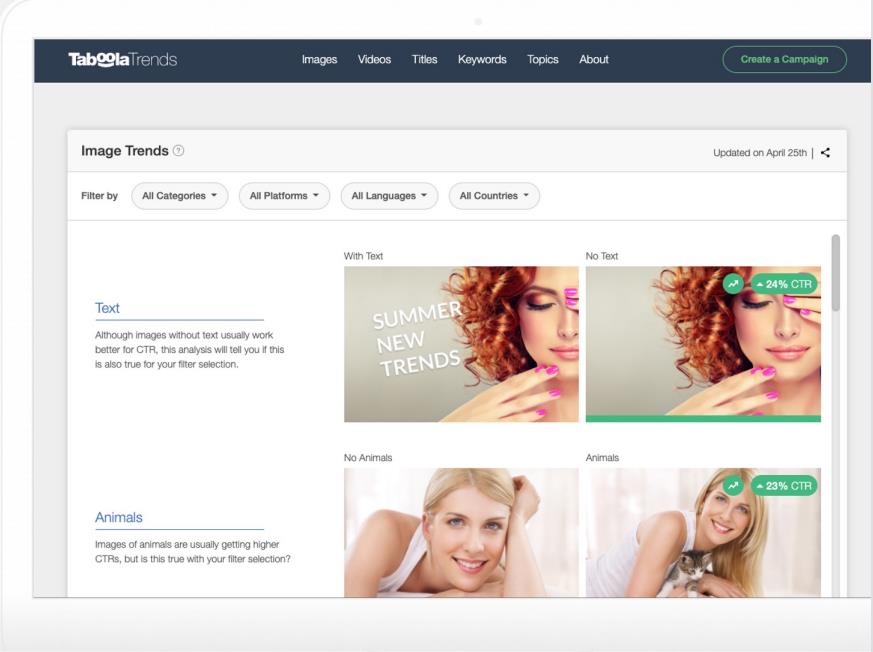Select Keywords in the top navigation
The image size is (873, 652).
(x=482, y=60)
